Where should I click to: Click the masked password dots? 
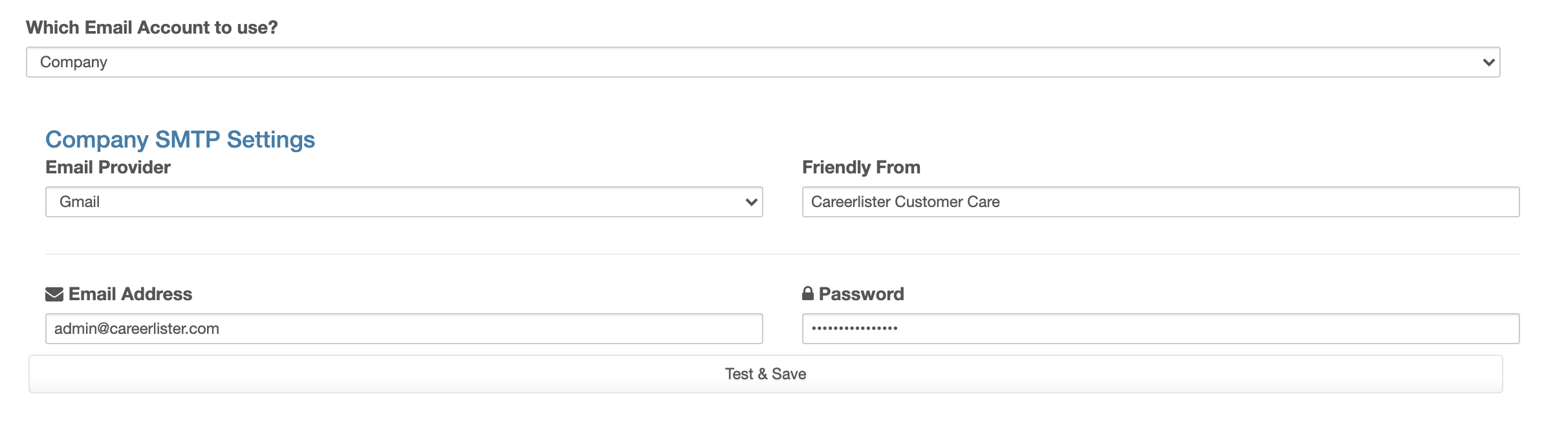coord(855,329)
